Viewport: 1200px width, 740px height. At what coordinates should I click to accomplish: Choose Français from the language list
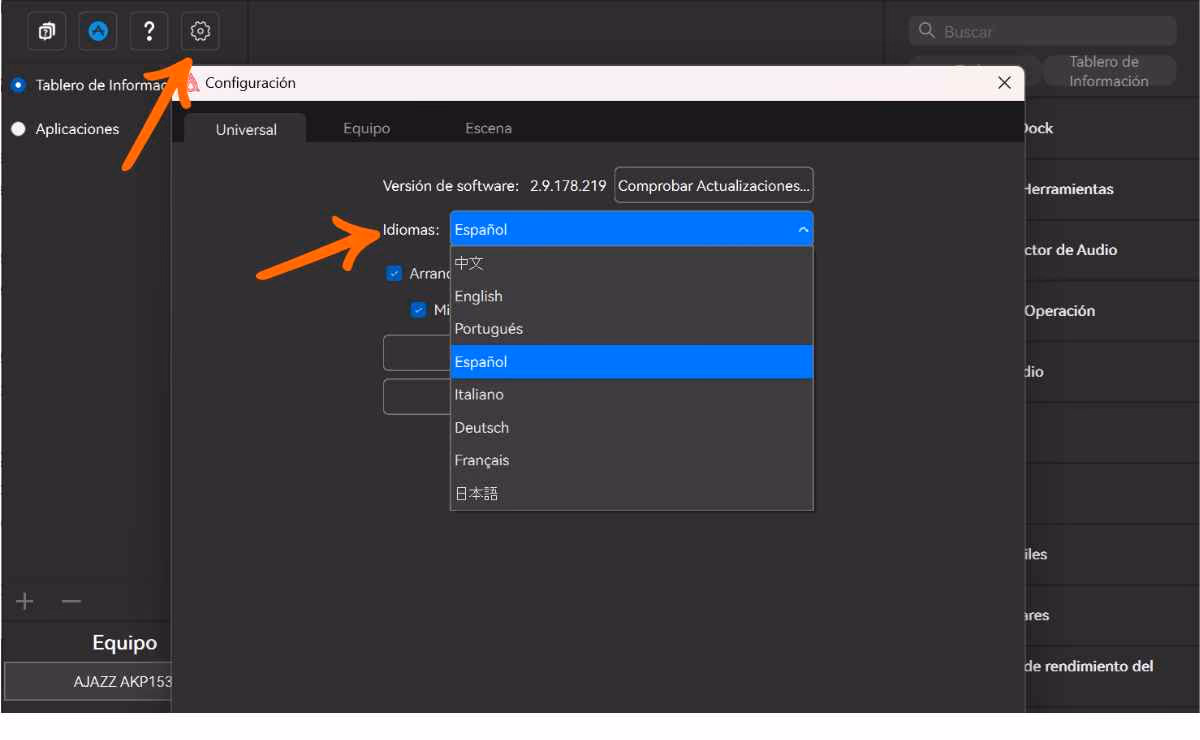pos(631,461)
